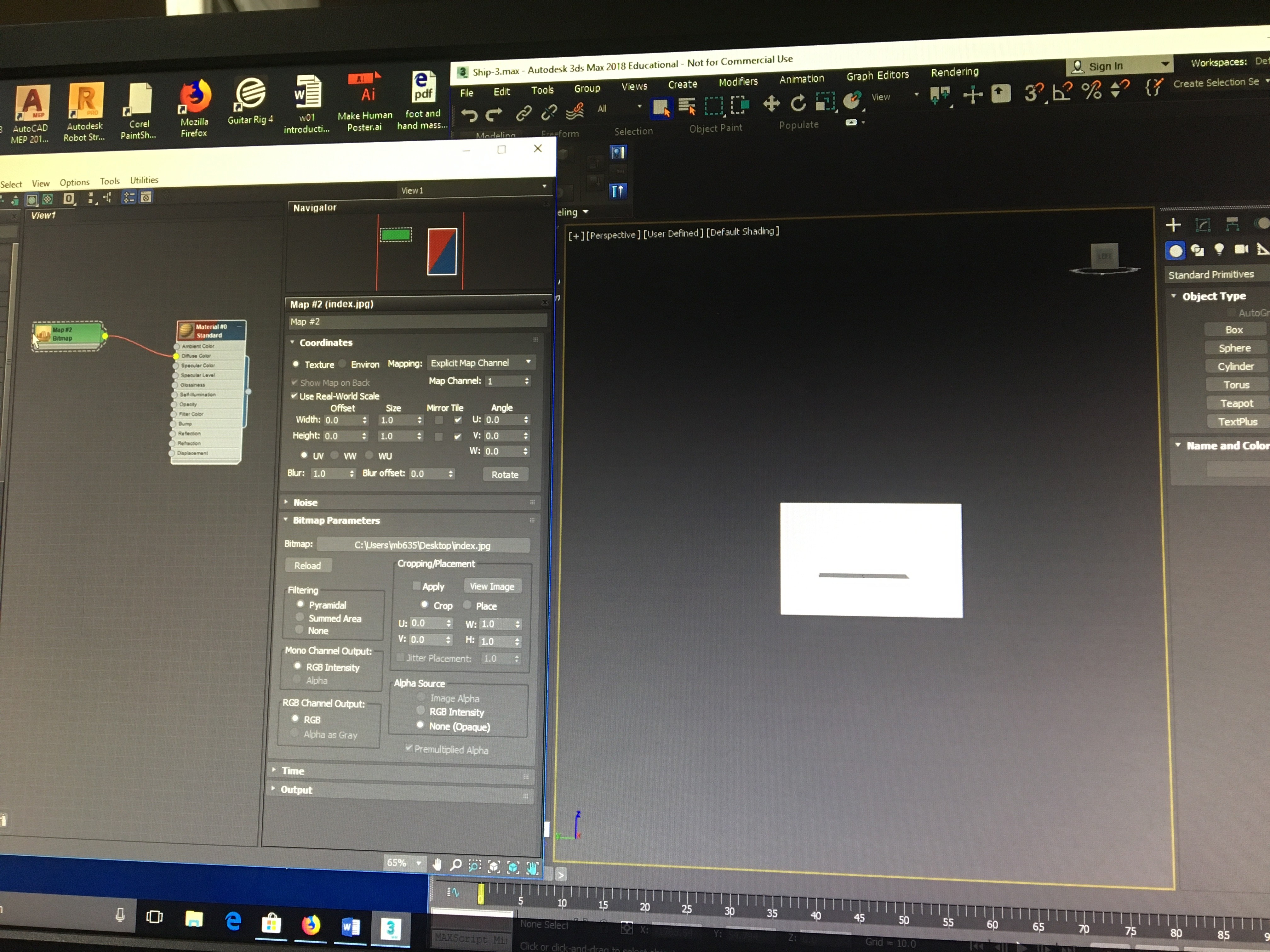
Task: Toggle Use Real-World Scale checkbox
Action: pos(294,396)
